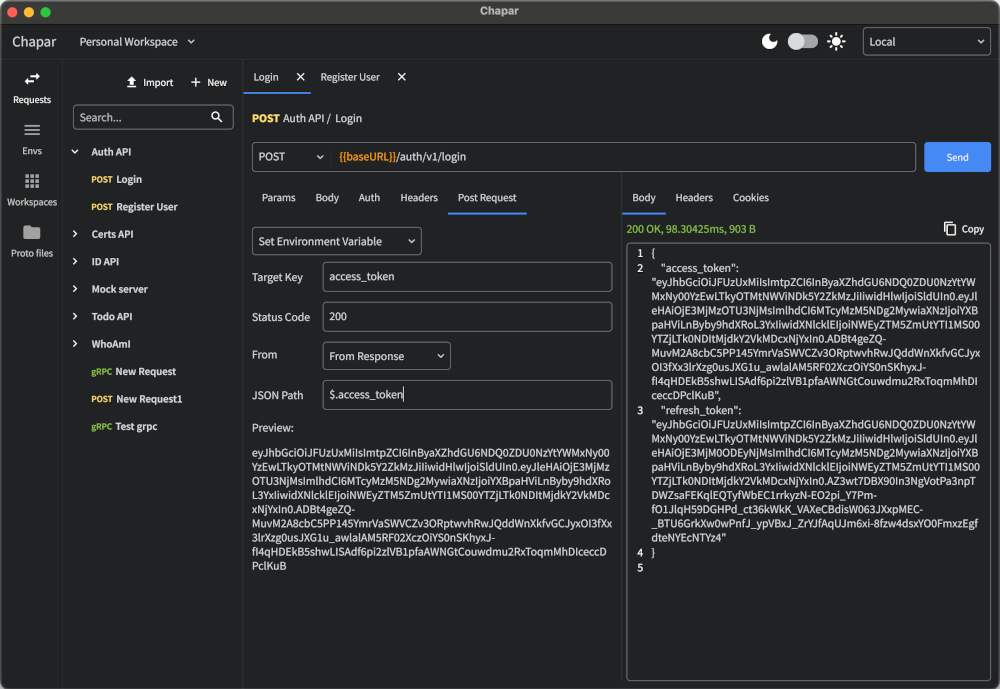Select the response Headers tab
This screenshot has width=1000, height=689.
point(694,198)
